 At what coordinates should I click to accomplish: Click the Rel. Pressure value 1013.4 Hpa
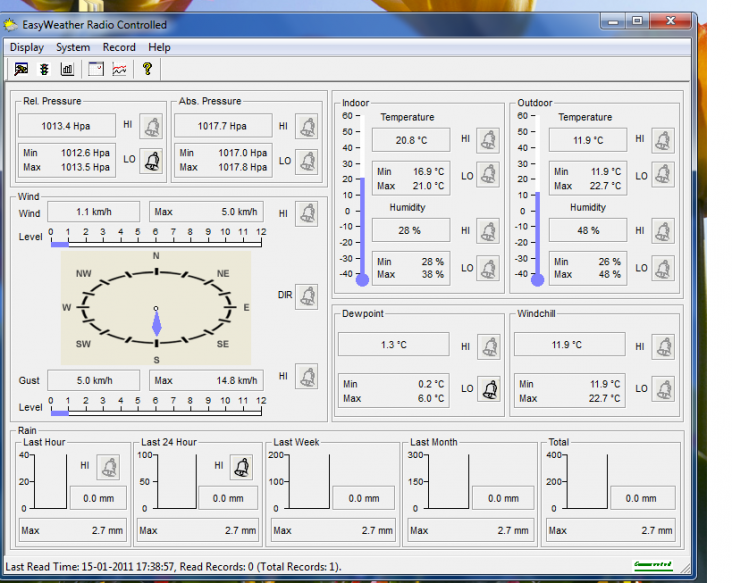click(x=66, y=126)
